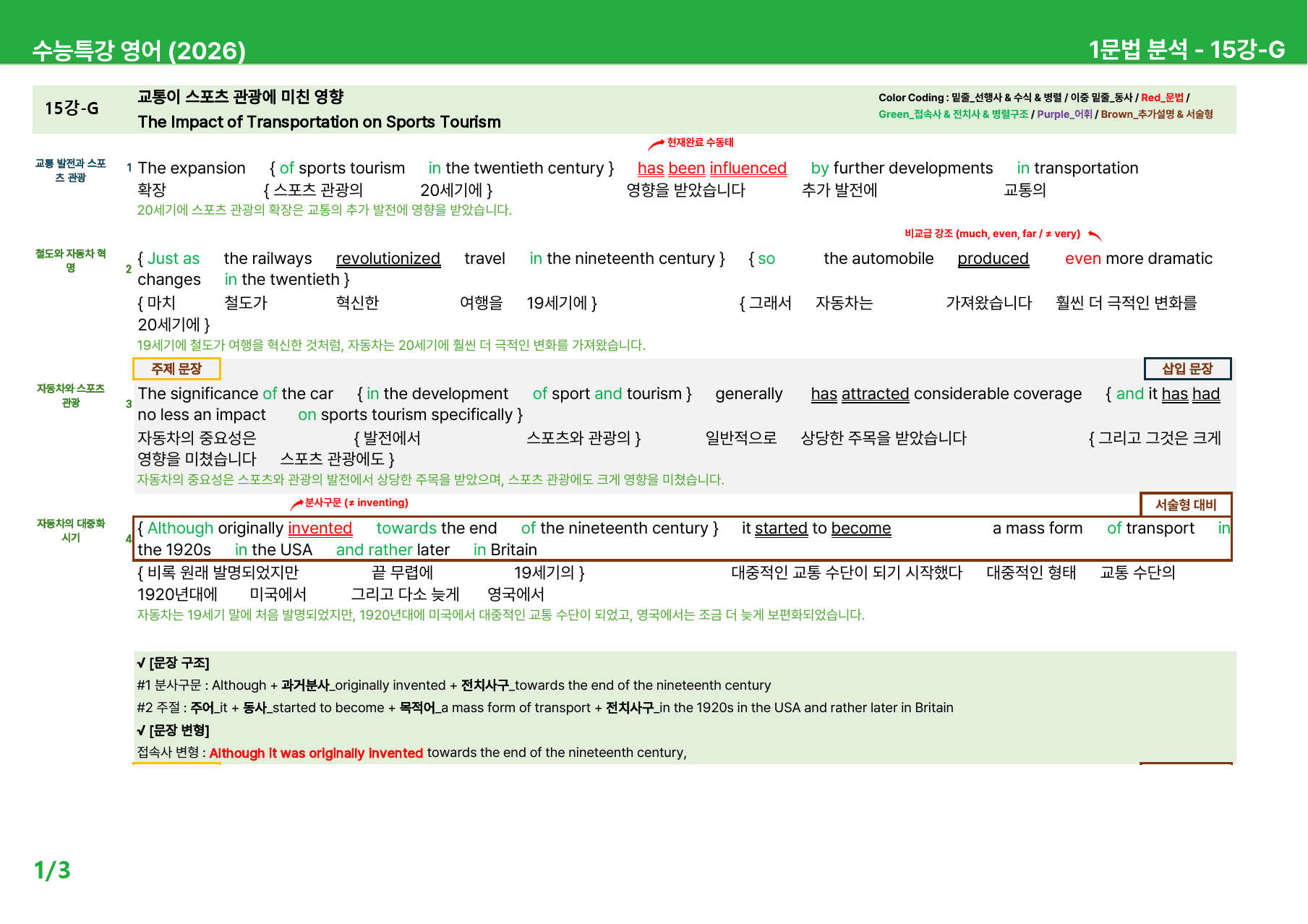
Task: Click the underlined word 'produced'
Action: tap(993, 258)
